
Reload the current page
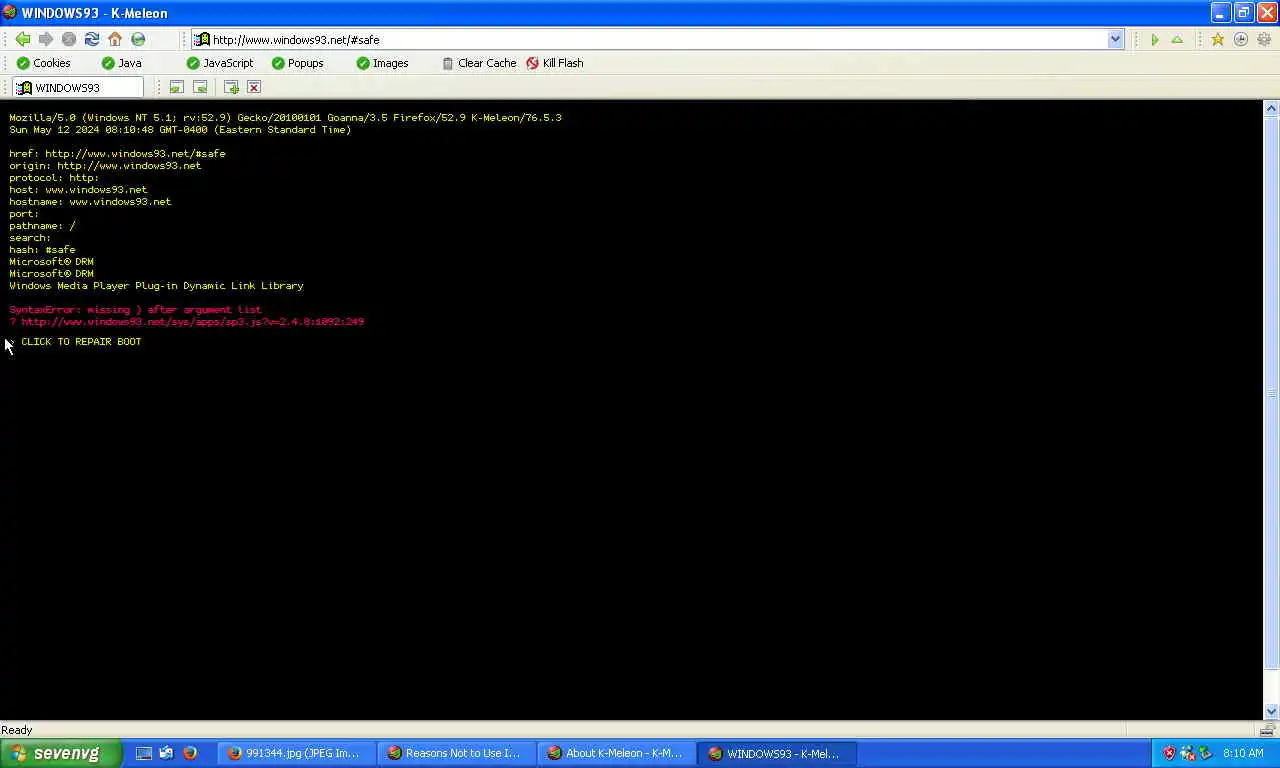(x=91, y=39)
